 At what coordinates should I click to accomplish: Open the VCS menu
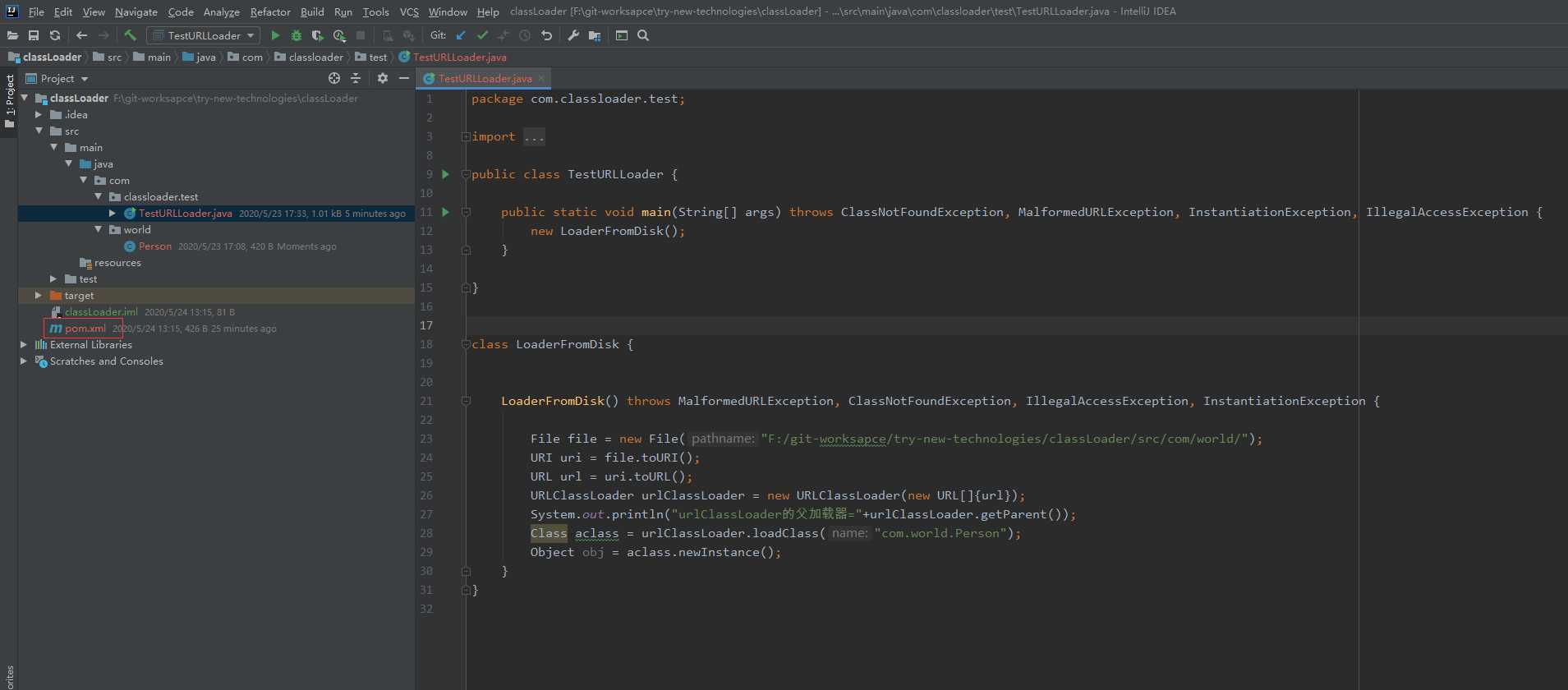409,11
